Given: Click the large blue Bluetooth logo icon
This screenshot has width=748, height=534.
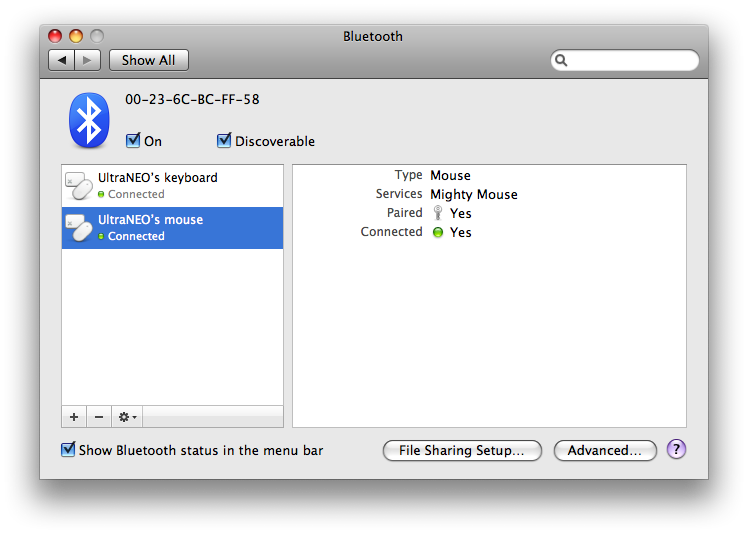Looking at the screenshot, I should (89, 120).
